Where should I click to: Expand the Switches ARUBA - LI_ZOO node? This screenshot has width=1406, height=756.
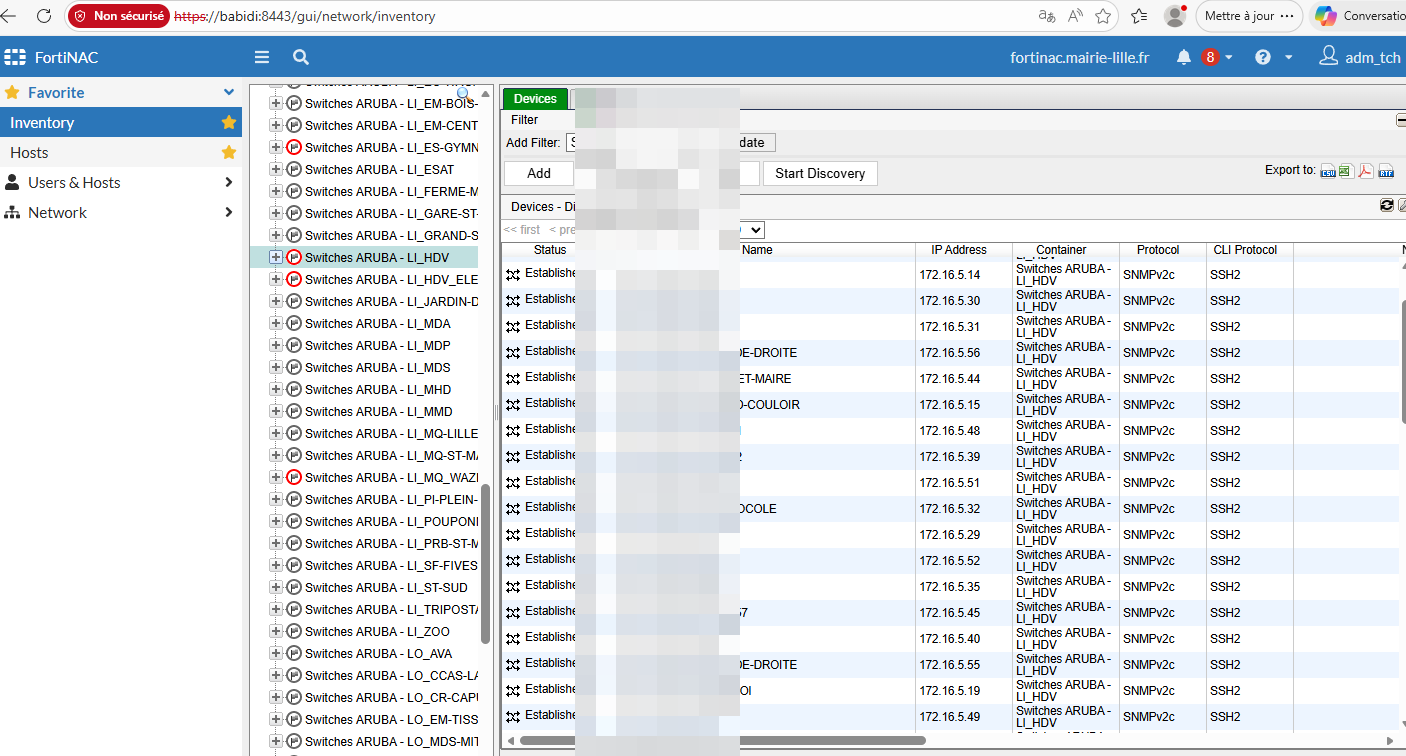tap(276, 632)
